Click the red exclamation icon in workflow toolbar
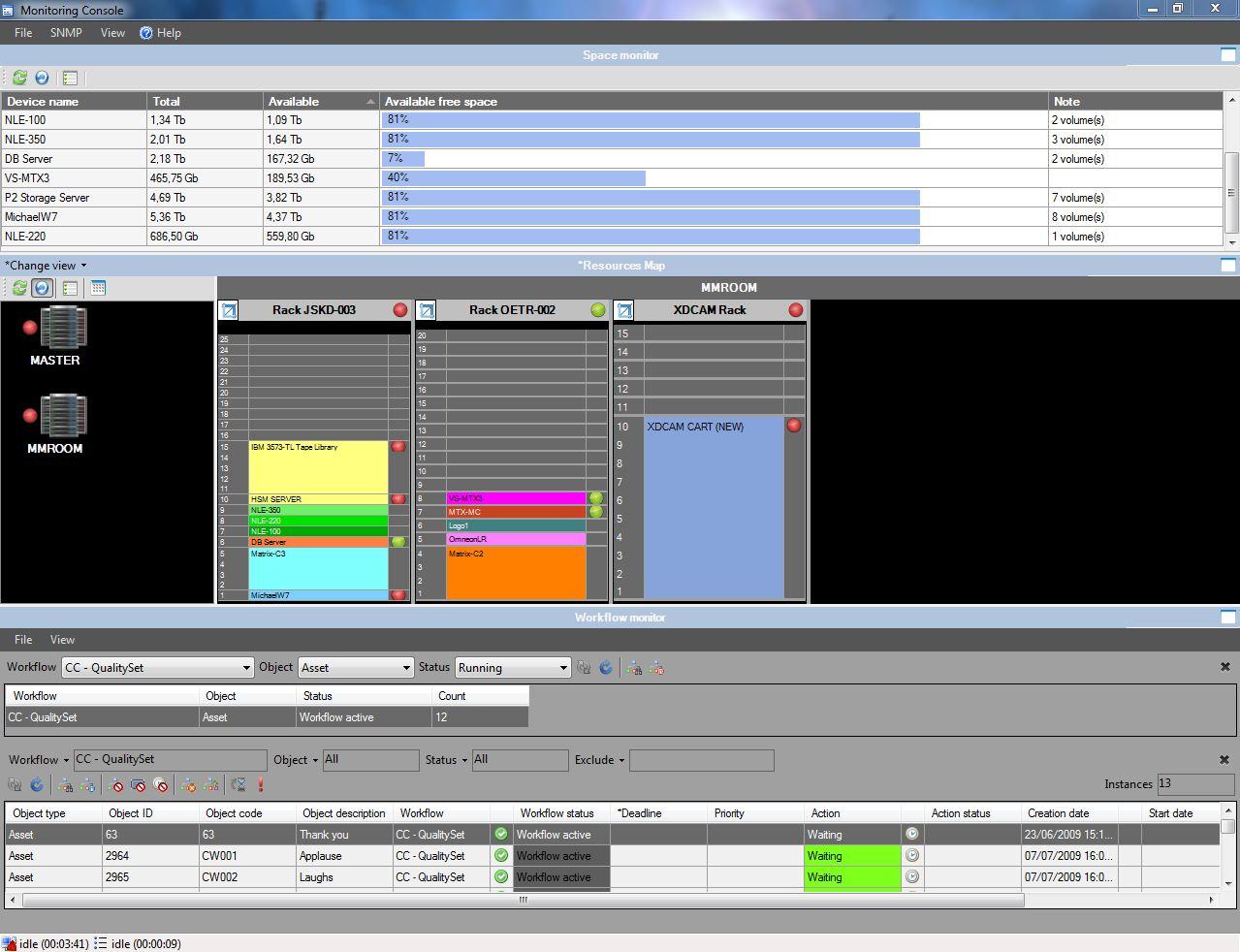This screenshot has height=952, width=1240. click(259, 785)
